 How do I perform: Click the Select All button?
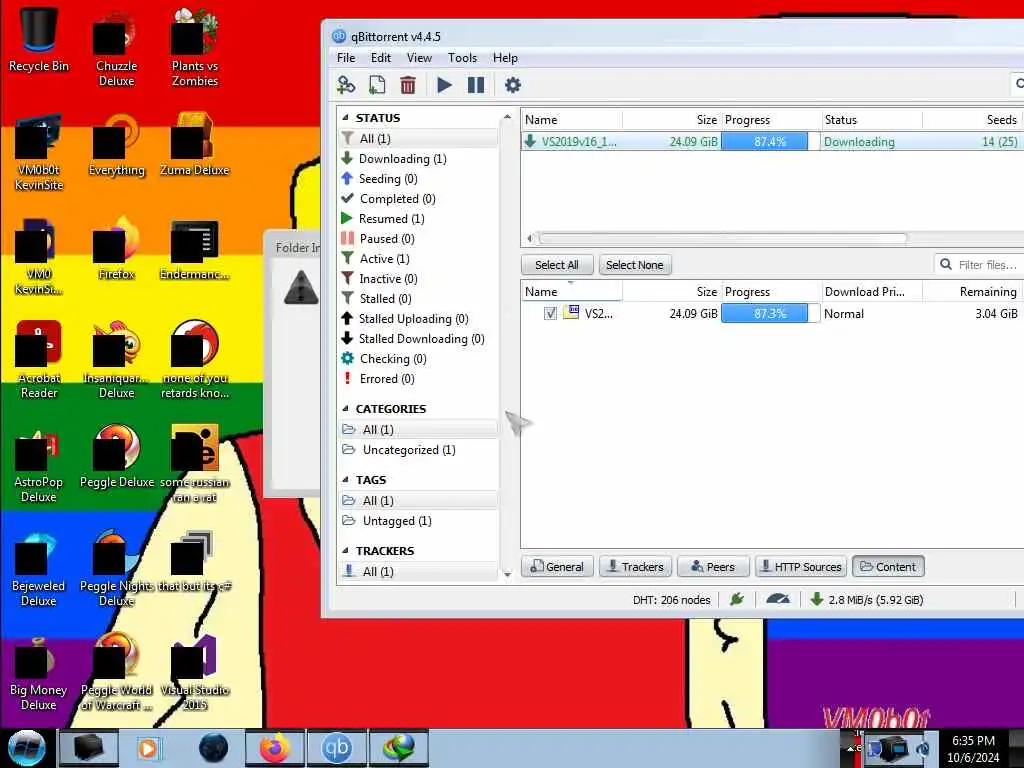pyautogui.click(x=557, y=265)
